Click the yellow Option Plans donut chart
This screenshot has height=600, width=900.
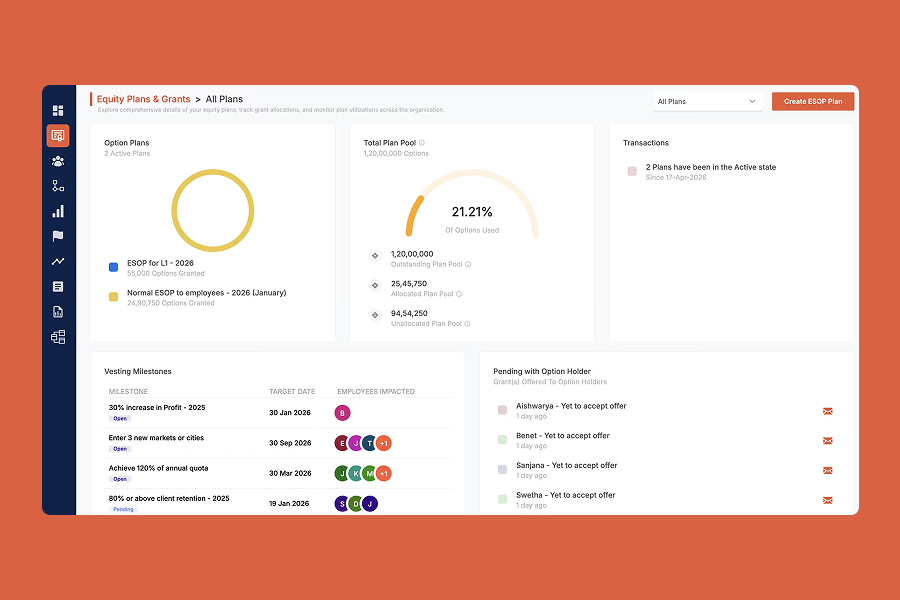coord(213,210)
